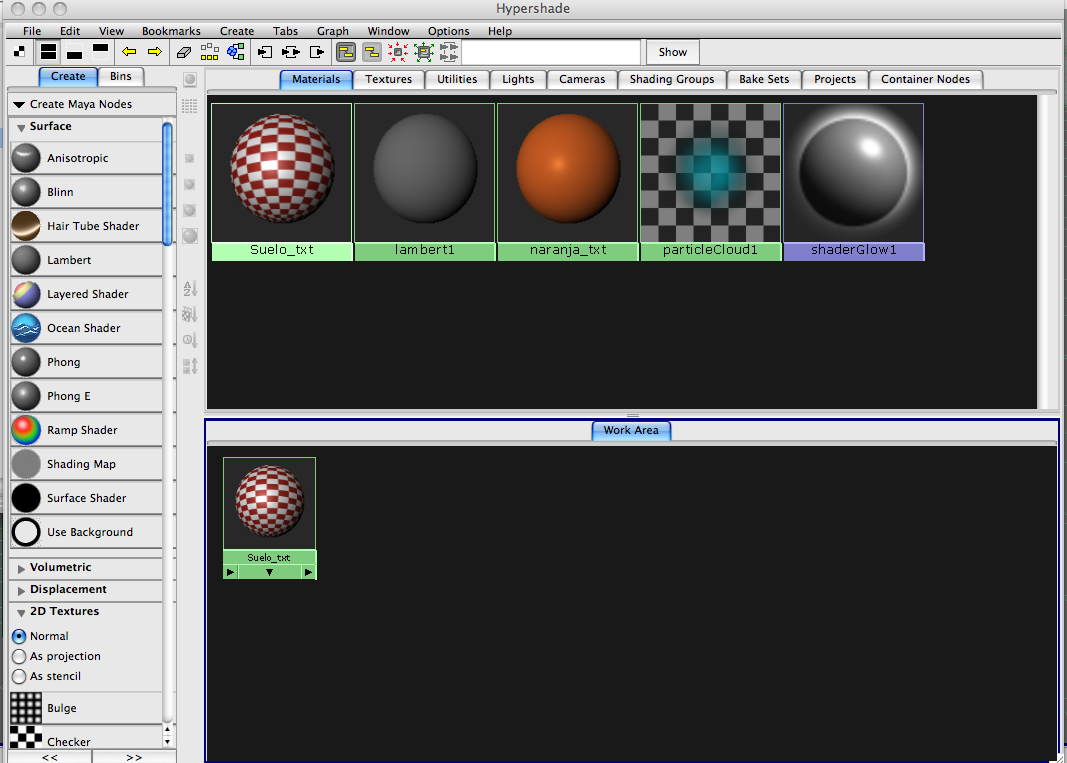Click the Show button

point(672,52)
